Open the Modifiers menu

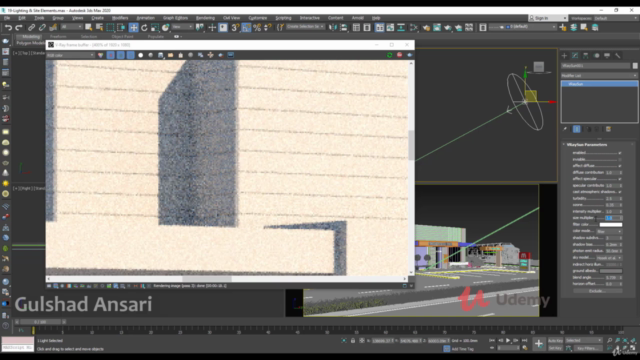pyautogui.click(x=120, y=18)
